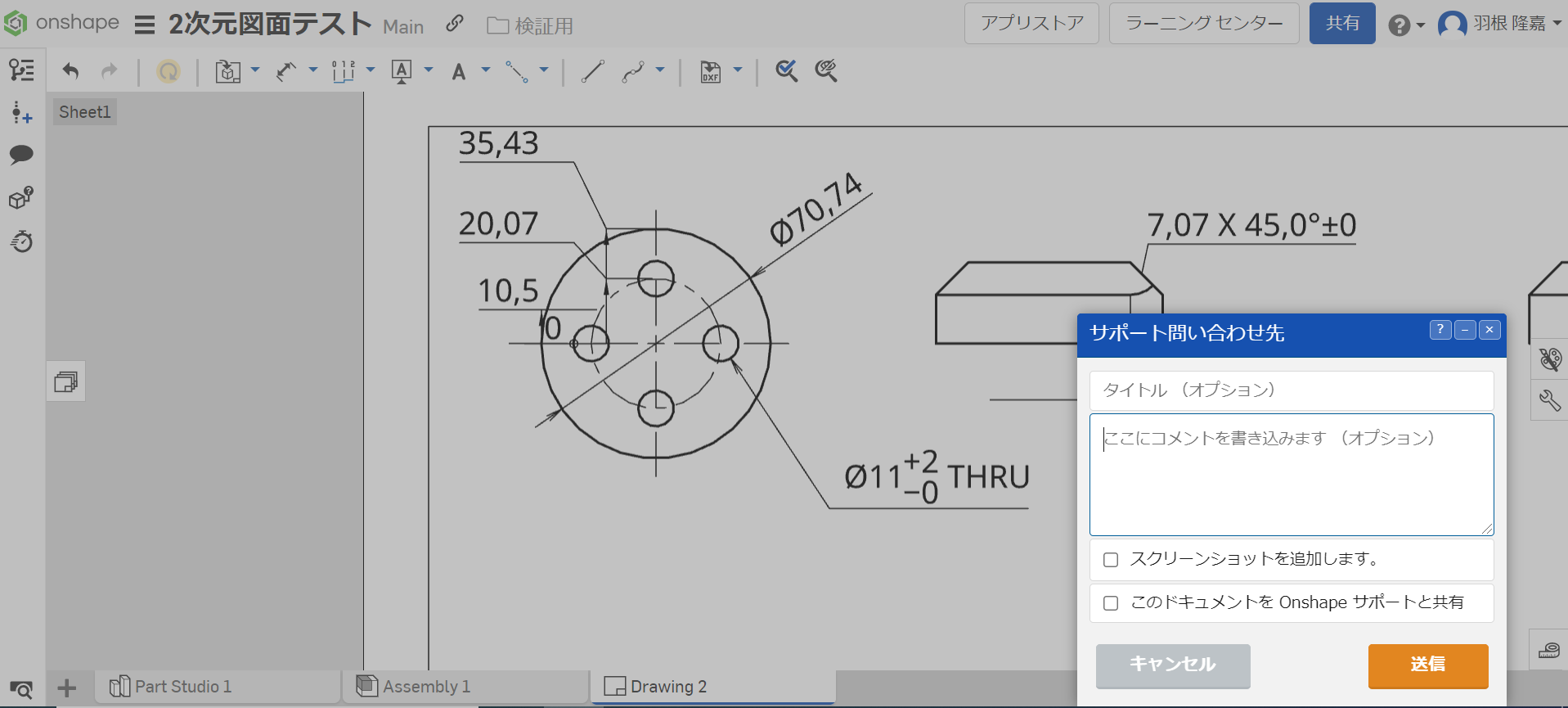Open the Onshape logo home link
This screenshot has width=1568, height=708.
point(61,23)
